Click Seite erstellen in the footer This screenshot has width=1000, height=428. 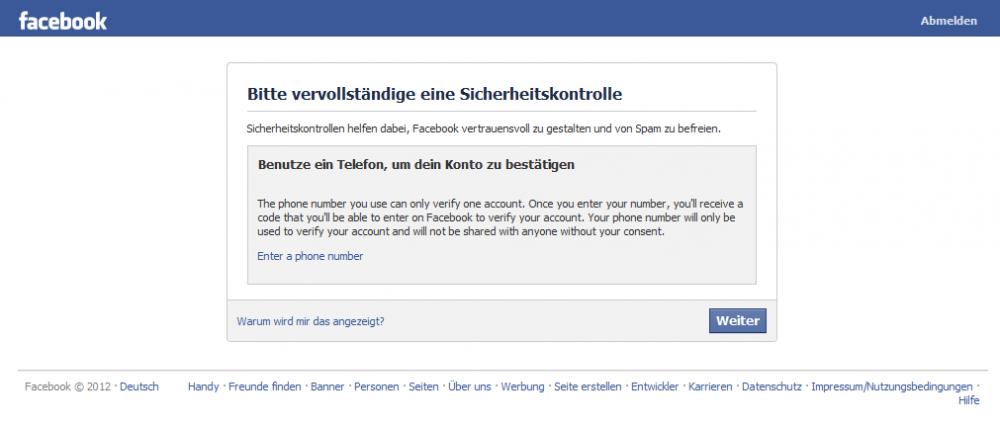click(x=587, y=387)
